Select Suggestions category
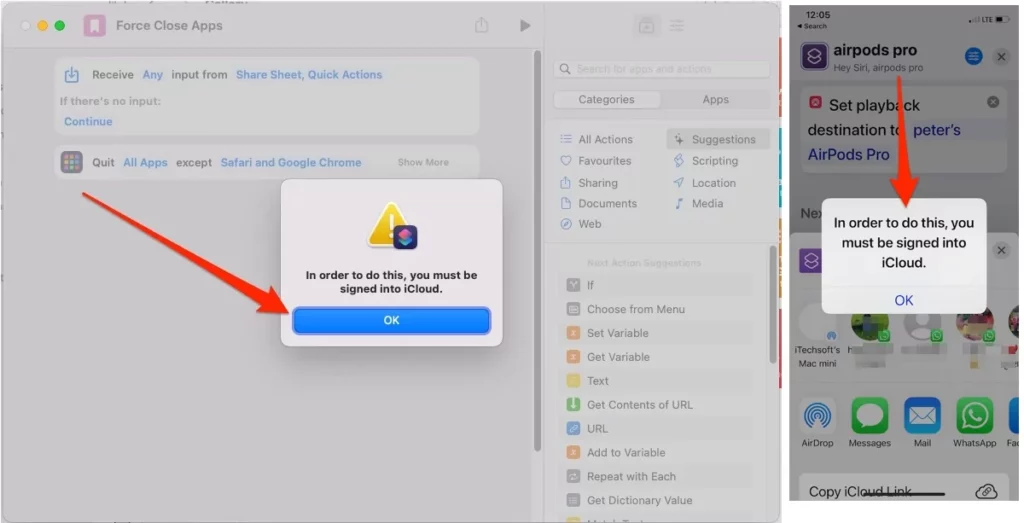The image size is (1024, 523). 718,139
